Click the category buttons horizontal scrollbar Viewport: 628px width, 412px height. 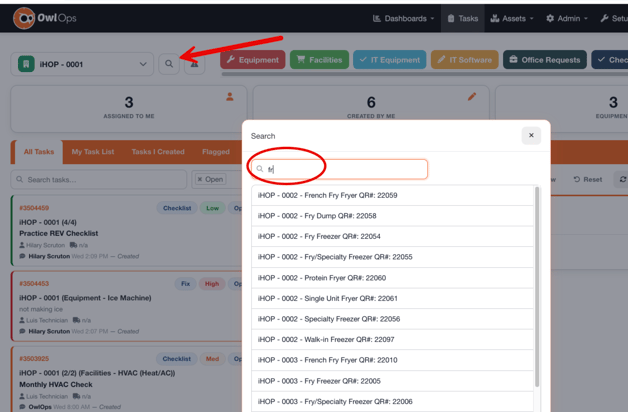pyautogui.click(x=425, y=74)
